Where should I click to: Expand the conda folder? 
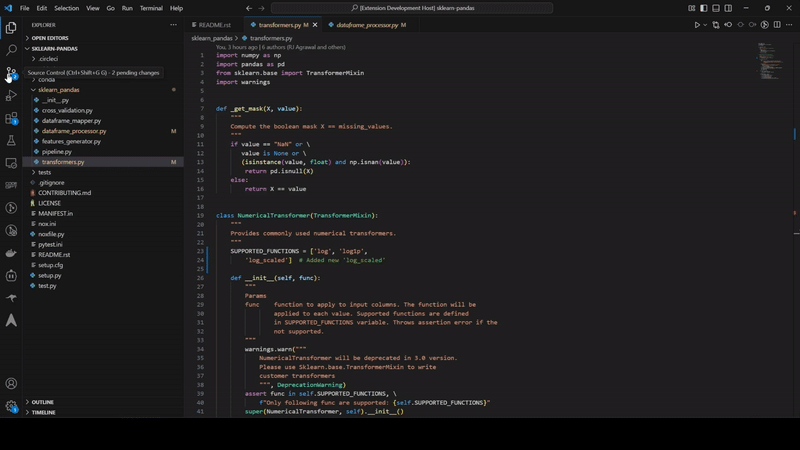click(46, 80)
